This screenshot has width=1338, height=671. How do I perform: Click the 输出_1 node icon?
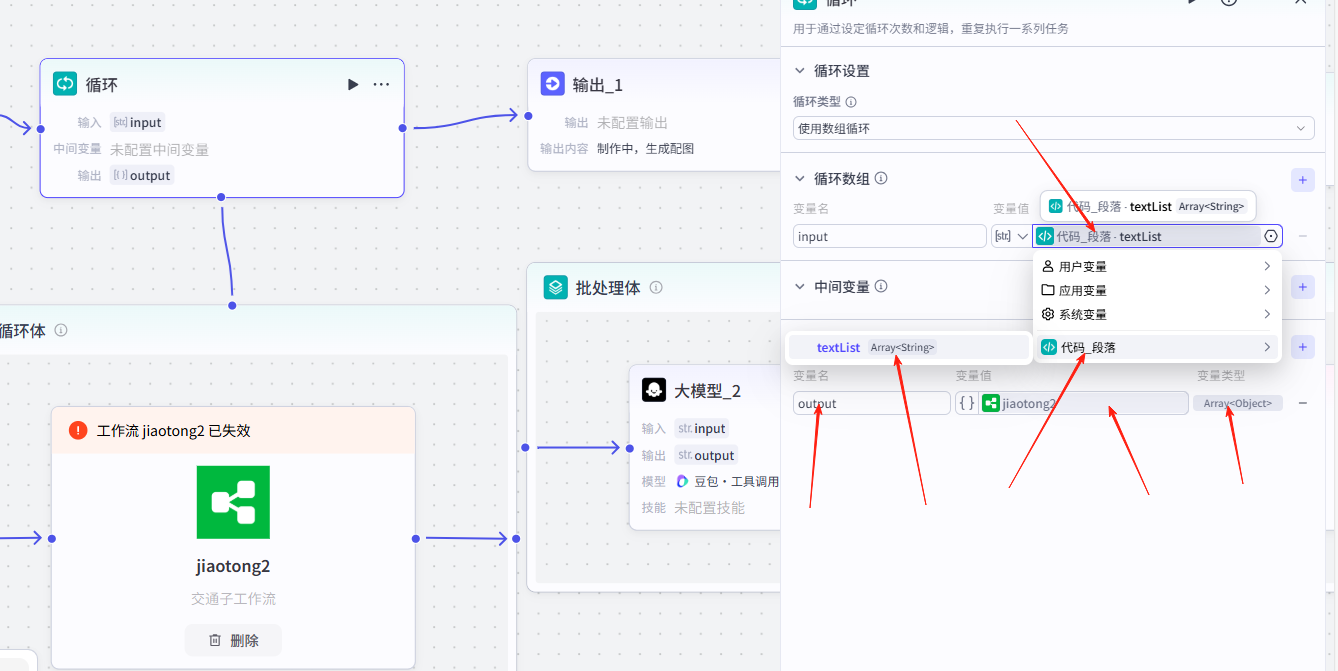pos(552,84)
